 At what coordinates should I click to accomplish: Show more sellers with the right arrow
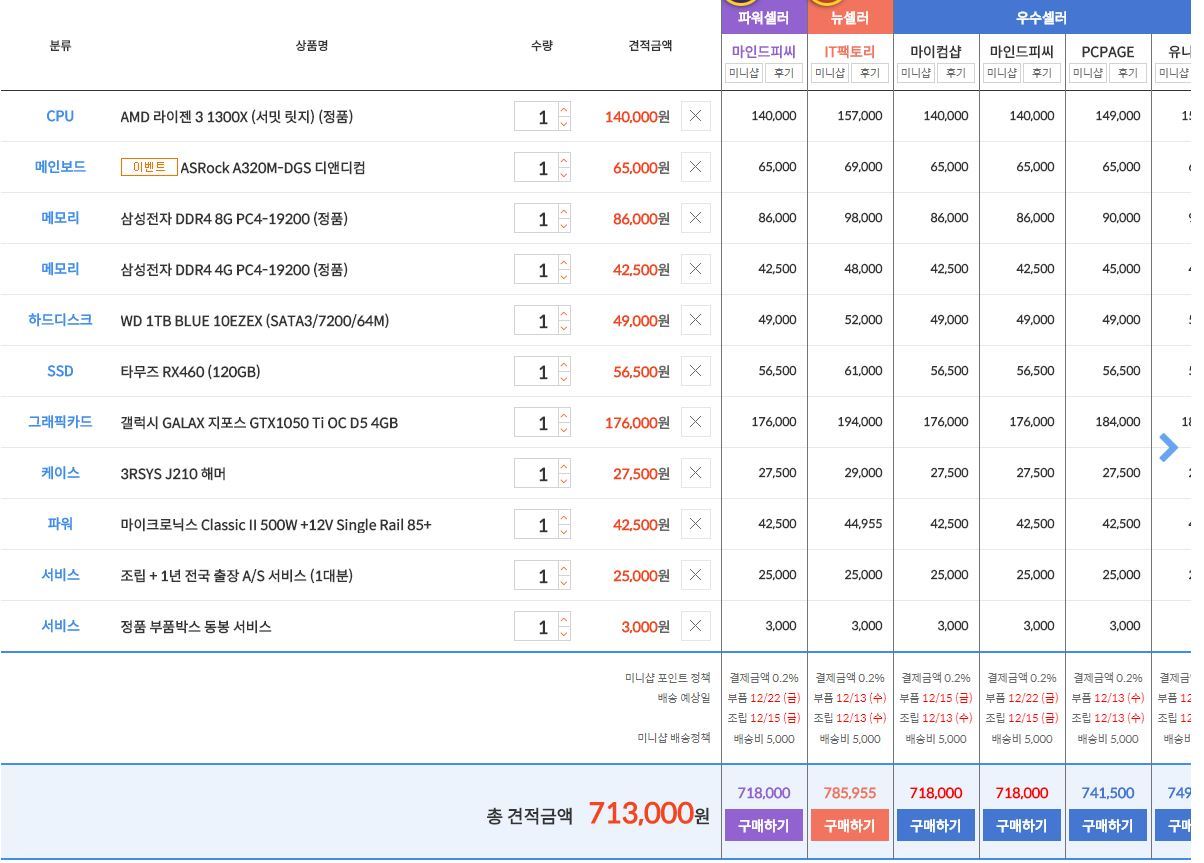(x=1168, y=448)
